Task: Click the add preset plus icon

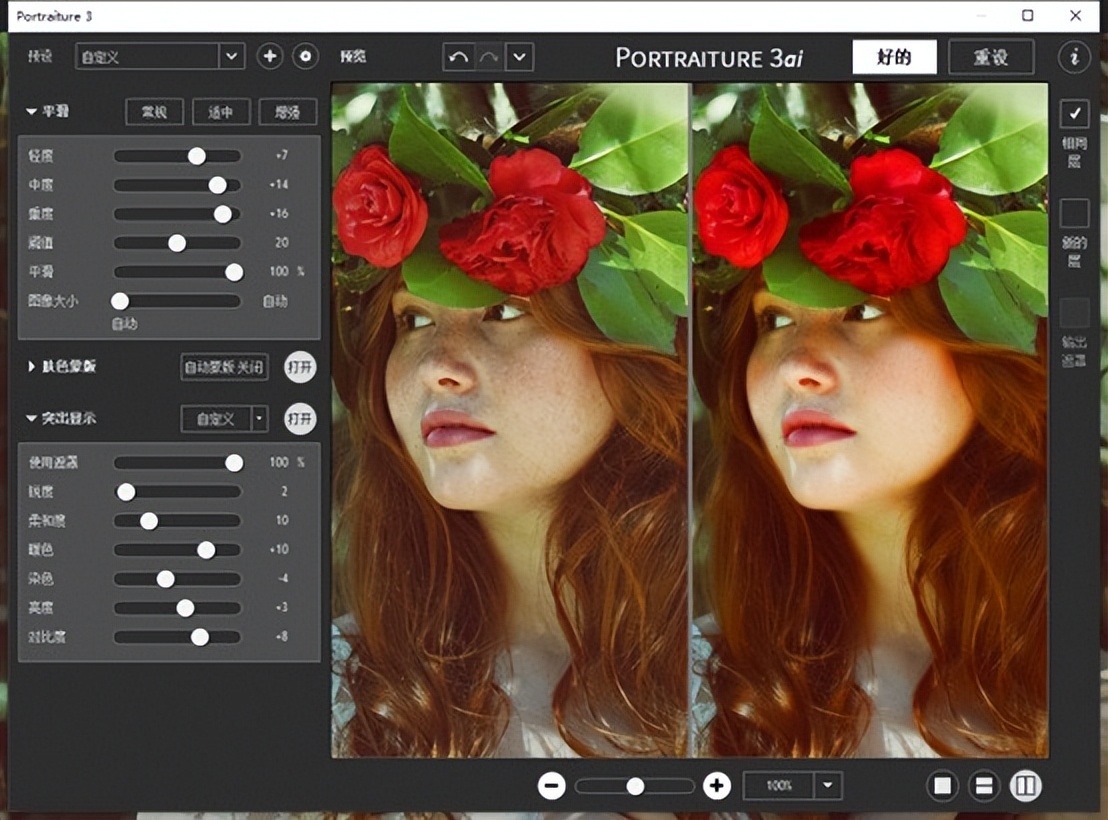Action: coord(269,57)
